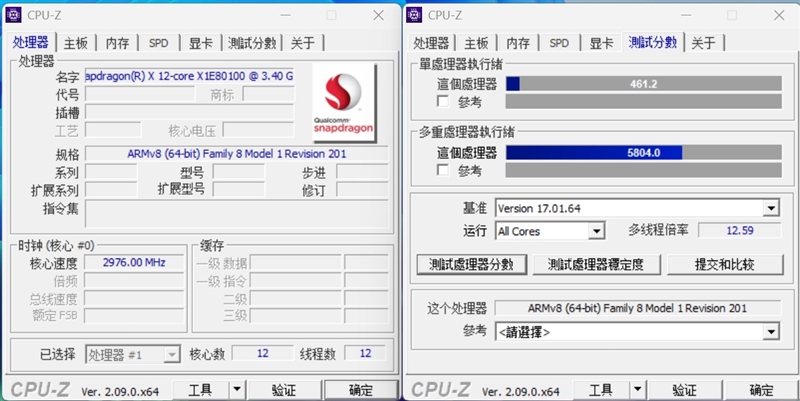Close the right CPU-Z benchmark window
This screenshot has height=401, width=800.
click(x=779, y=15)
